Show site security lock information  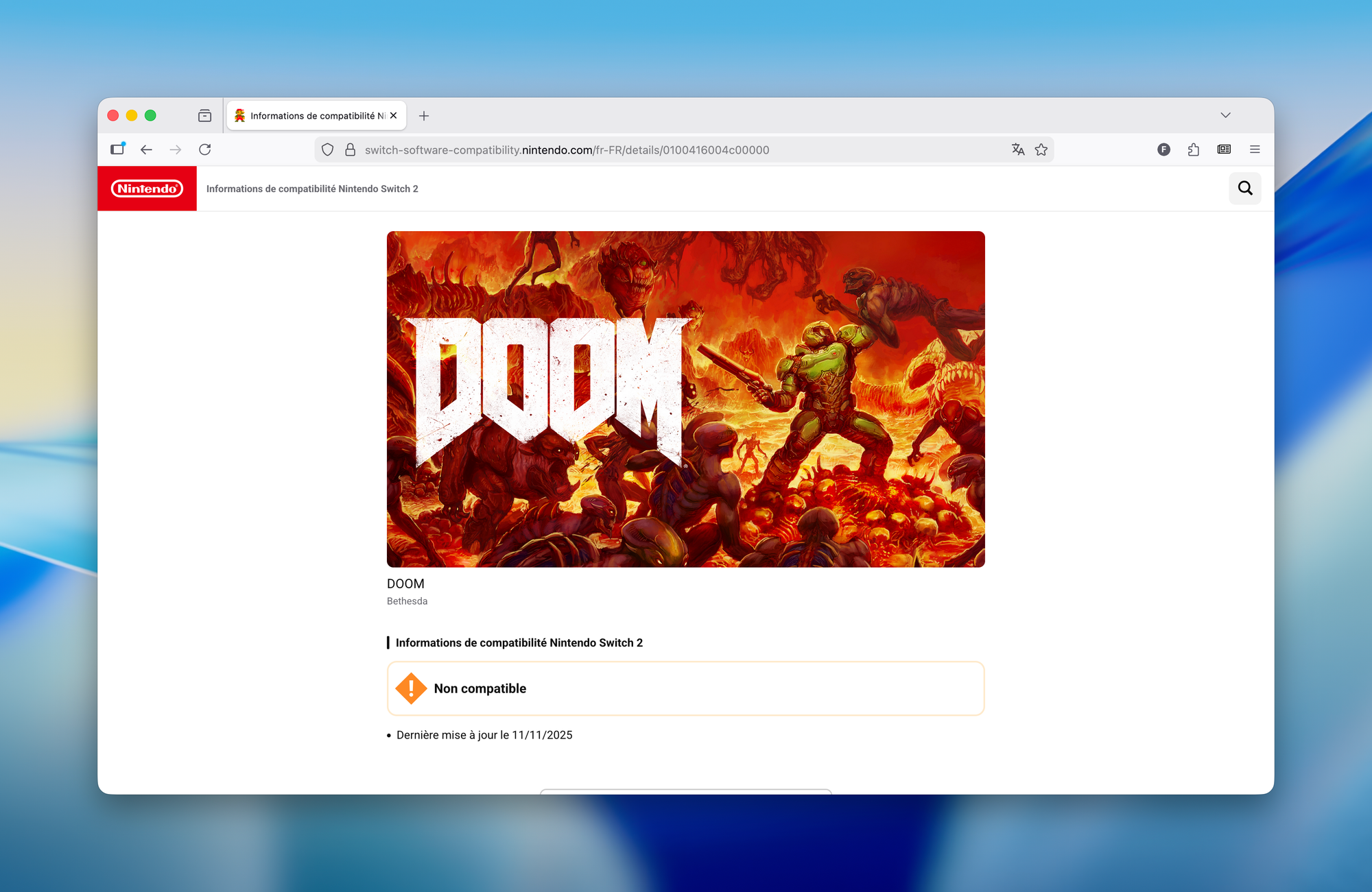pyautogui.click(x=350, y=149)
